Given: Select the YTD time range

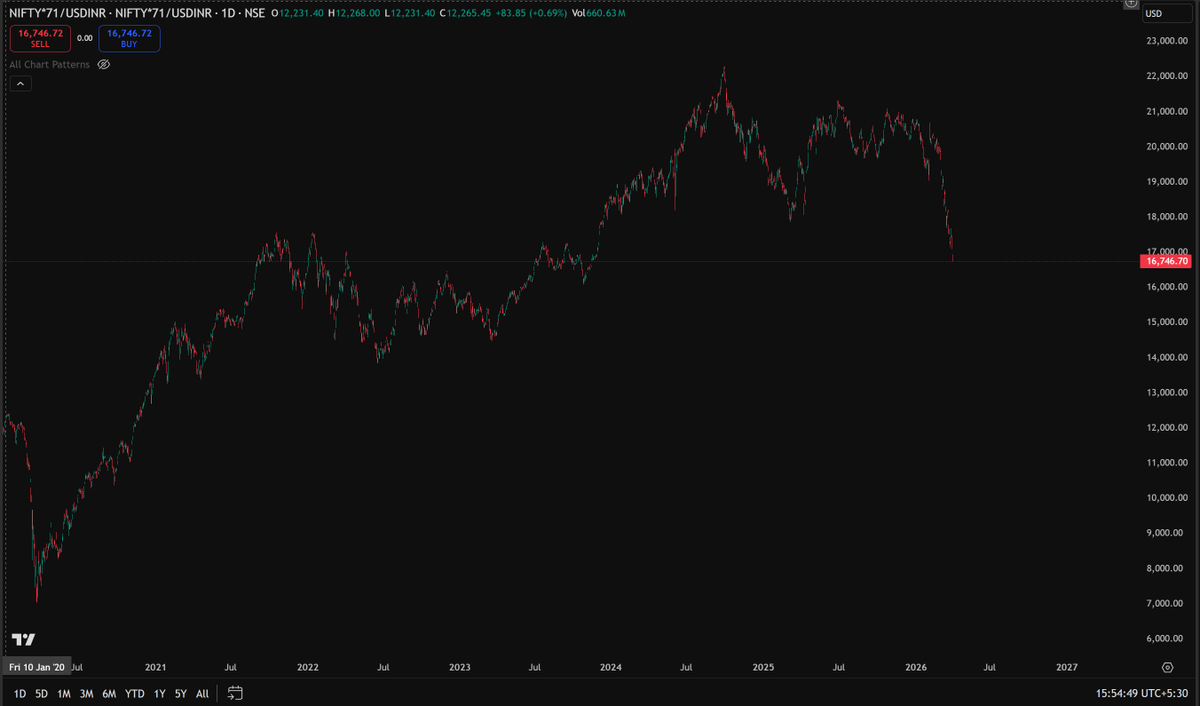Looking at the screenshot, I should [x=135, y=693].
